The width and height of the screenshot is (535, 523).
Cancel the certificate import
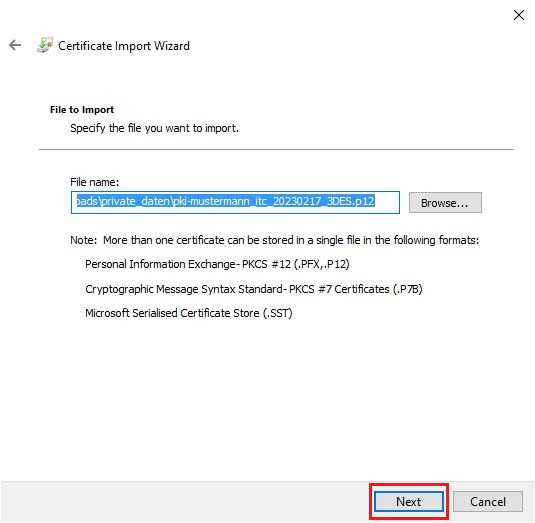point(488,502)
